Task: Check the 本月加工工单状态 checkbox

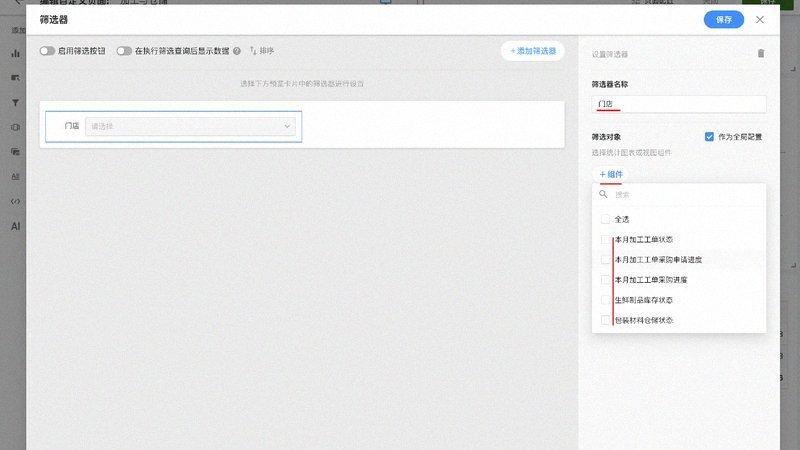Action: (605, 240)
